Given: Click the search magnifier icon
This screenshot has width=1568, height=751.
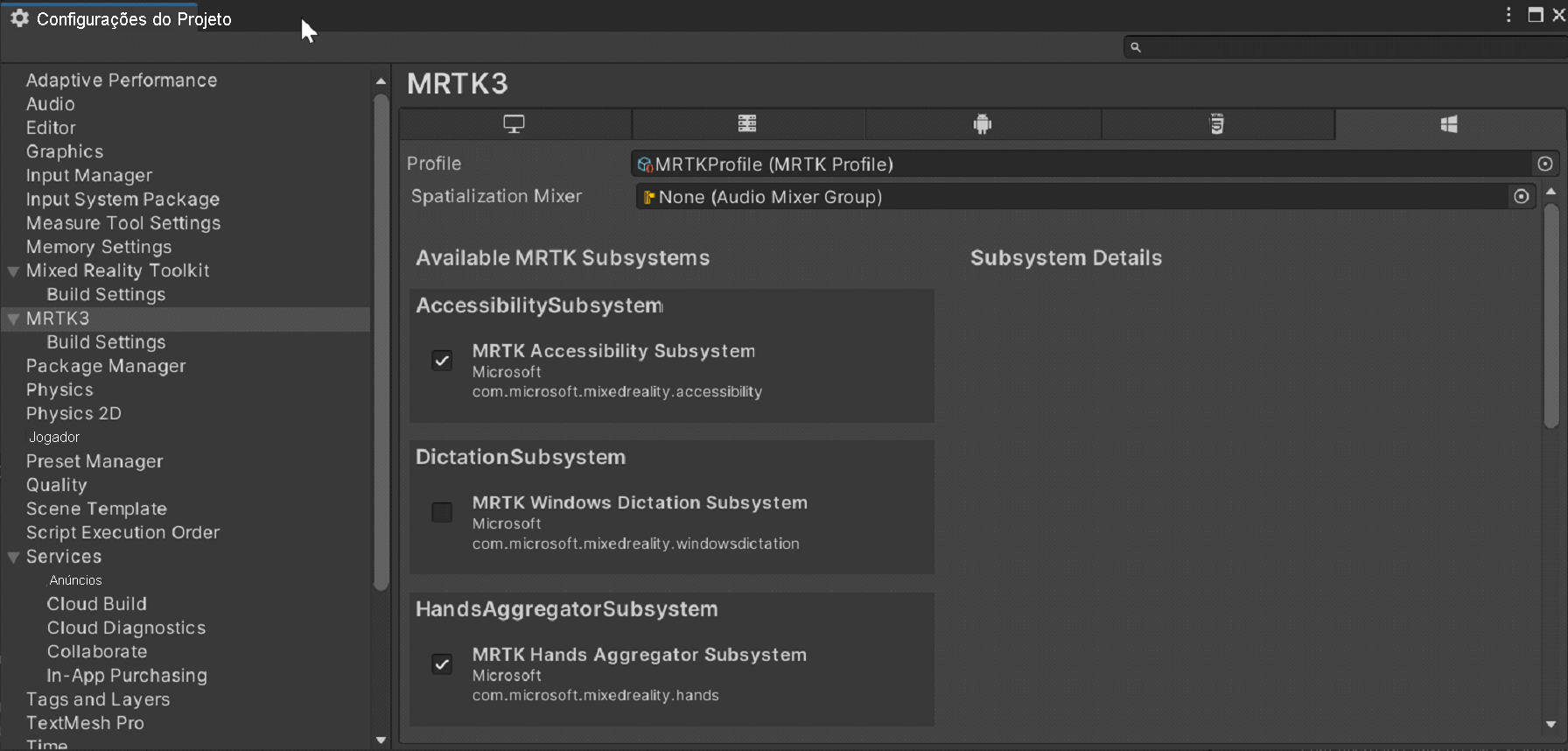Looking at the screenshot, I should [1136, 47].
